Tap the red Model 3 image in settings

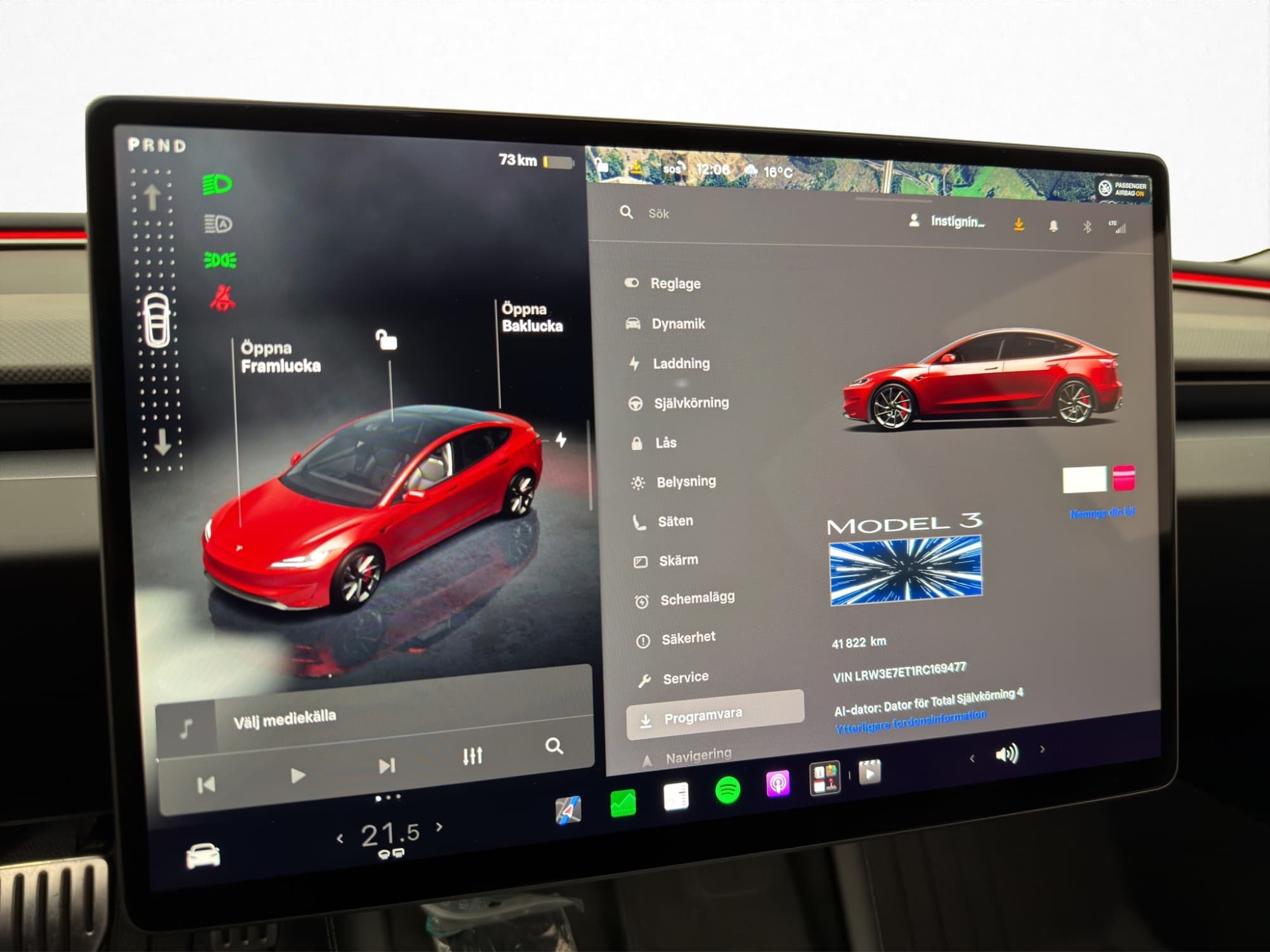click(x=982, y=380)
